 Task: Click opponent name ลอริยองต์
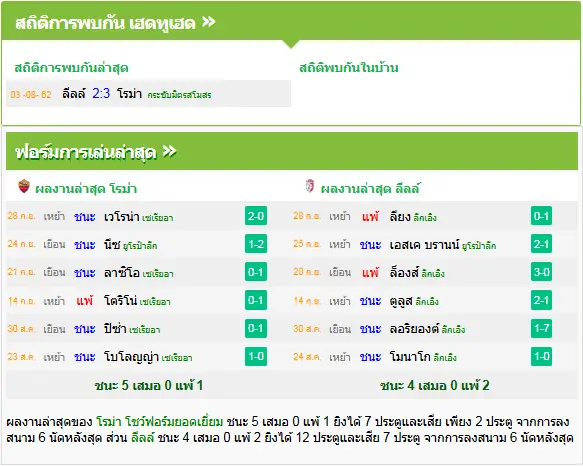(414, 329)
